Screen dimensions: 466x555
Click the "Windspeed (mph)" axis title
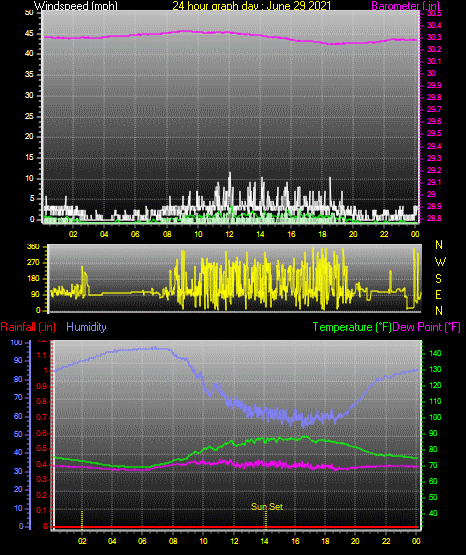pyautogui.click(x=75, y=6)
